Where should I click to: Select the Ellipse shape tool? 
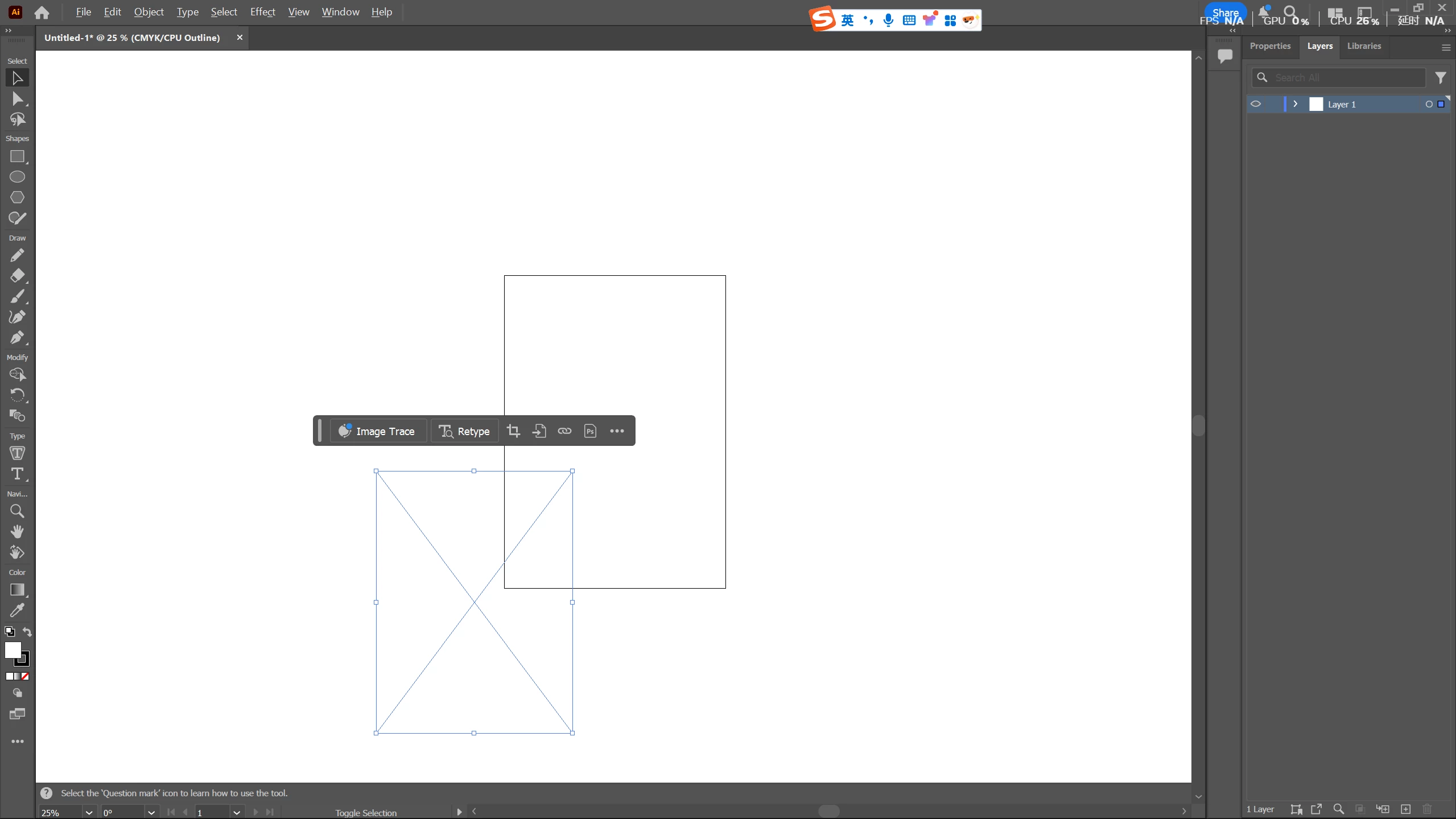17,177
